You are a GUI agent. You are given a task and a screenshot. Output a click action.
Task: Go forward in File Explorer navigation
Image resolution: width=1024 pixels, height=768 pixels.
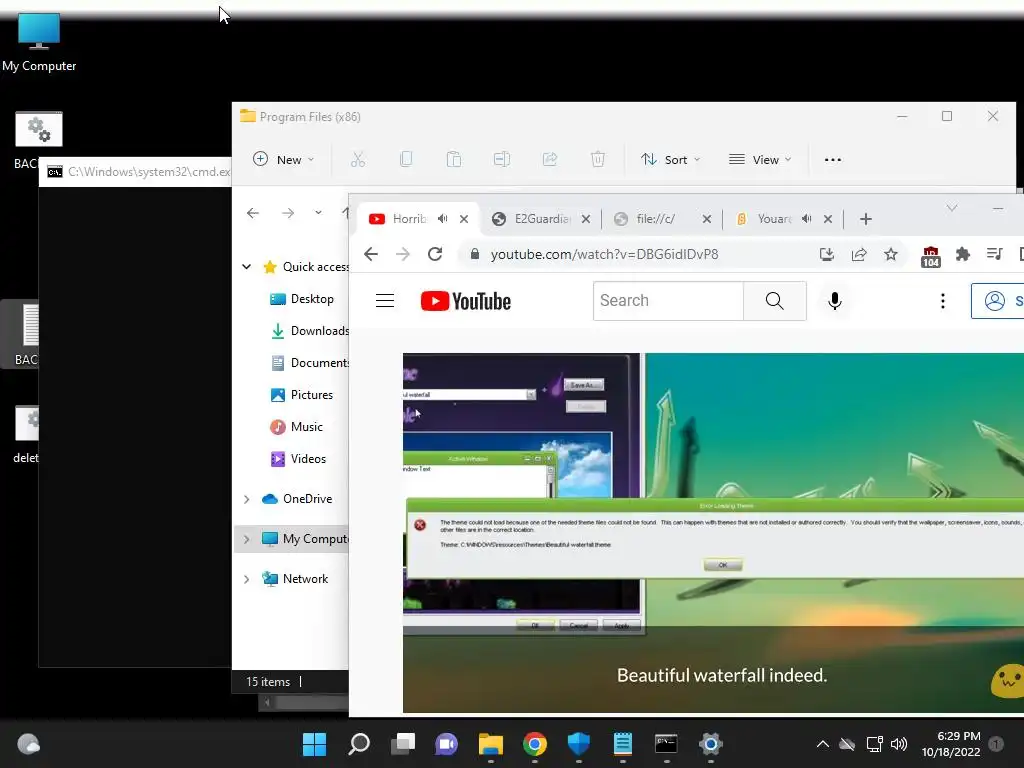click(x=288, y=213)
